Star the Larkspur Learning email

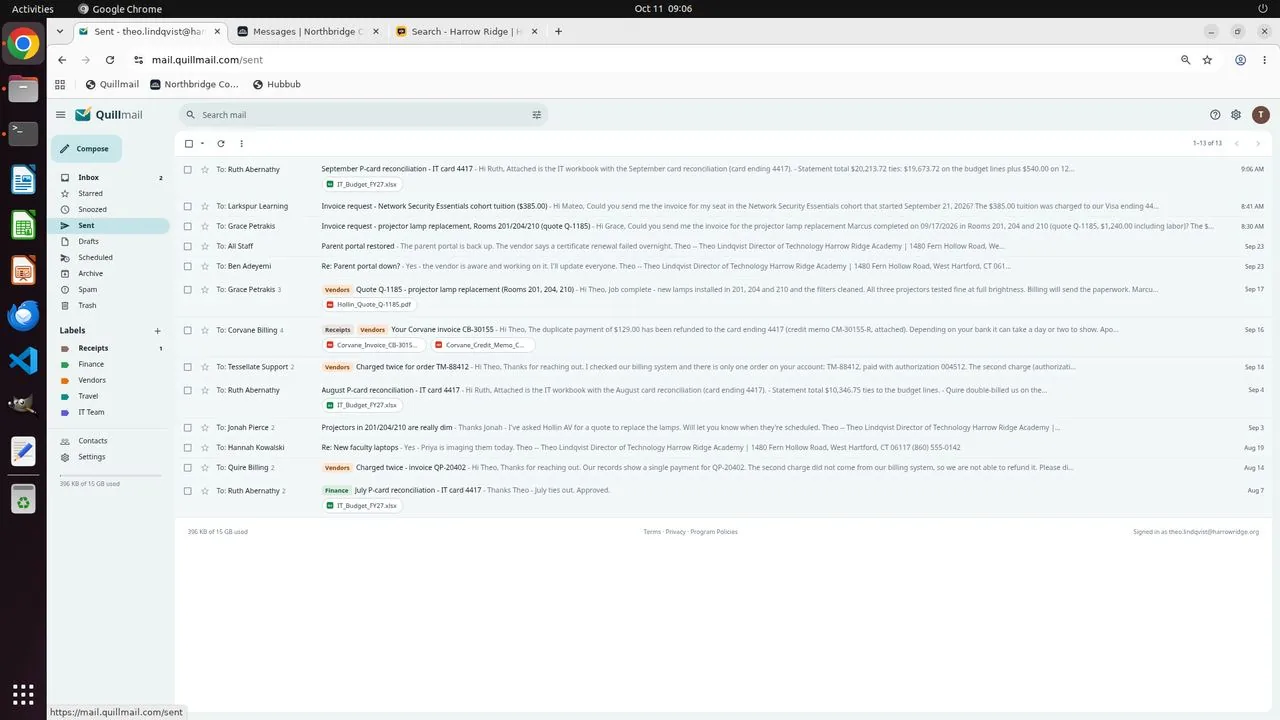coord(204,206)
